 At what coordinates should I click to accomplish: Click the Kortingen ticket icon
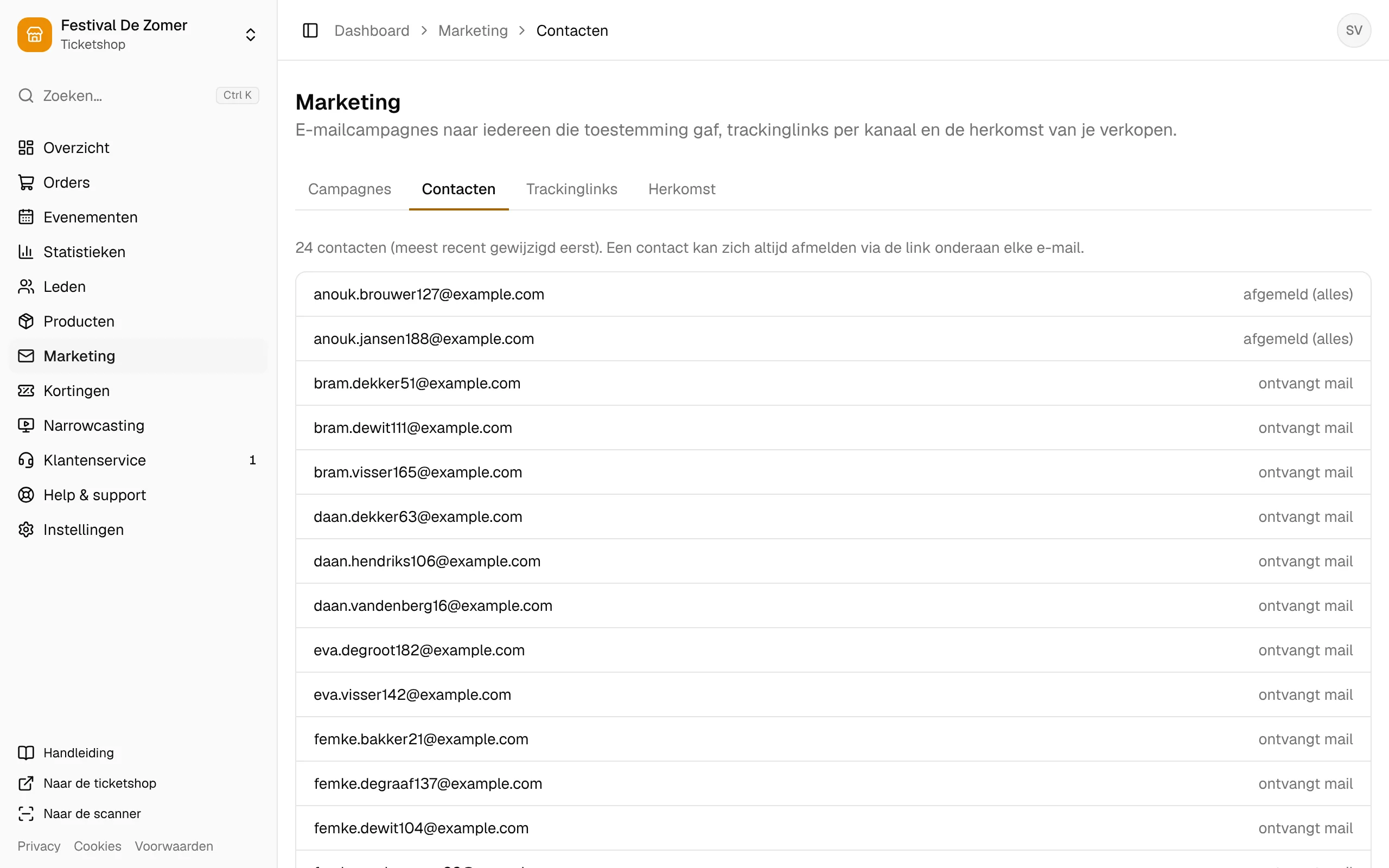[26, 391]
